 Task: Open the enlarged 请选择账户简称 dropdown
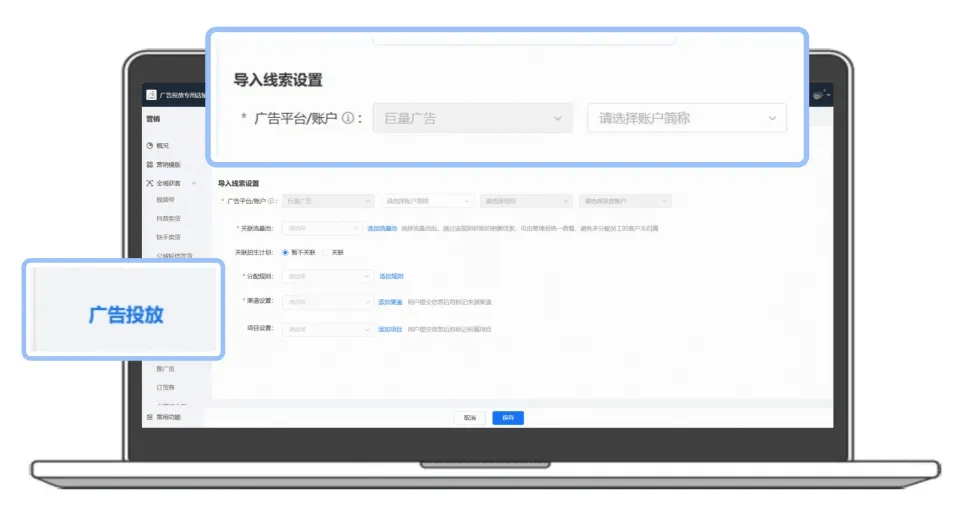686,118
